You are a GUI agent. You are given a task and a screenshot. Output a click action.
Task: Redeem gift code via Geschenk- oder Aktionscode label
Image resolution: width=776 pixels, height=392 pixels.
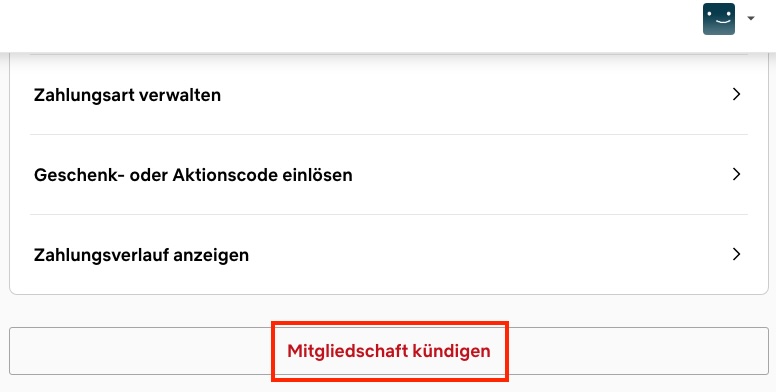click(x=193, y=175)
